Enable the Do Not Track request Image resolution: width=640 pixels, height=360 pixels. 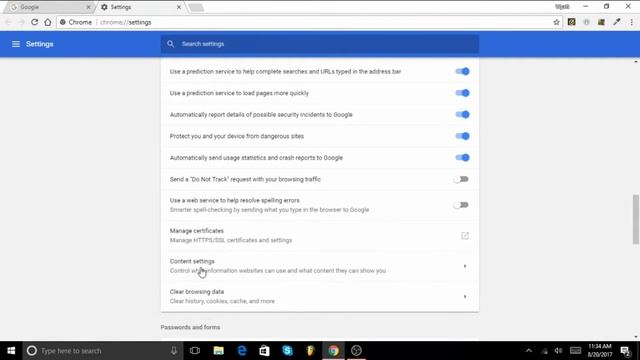[461, 179]
